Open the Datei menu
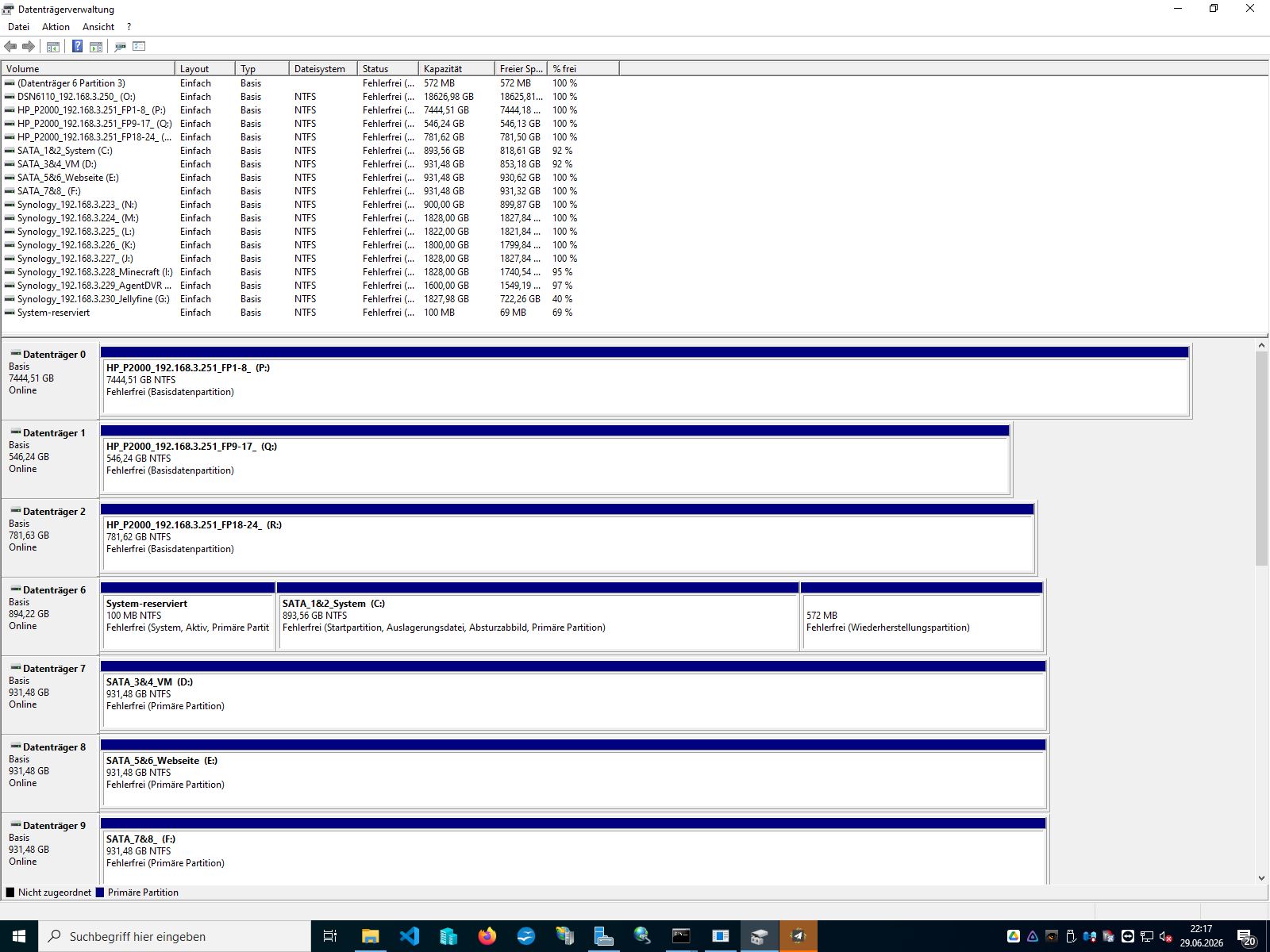This screenshot has width=1270, height=952. [x=18, y=27]
